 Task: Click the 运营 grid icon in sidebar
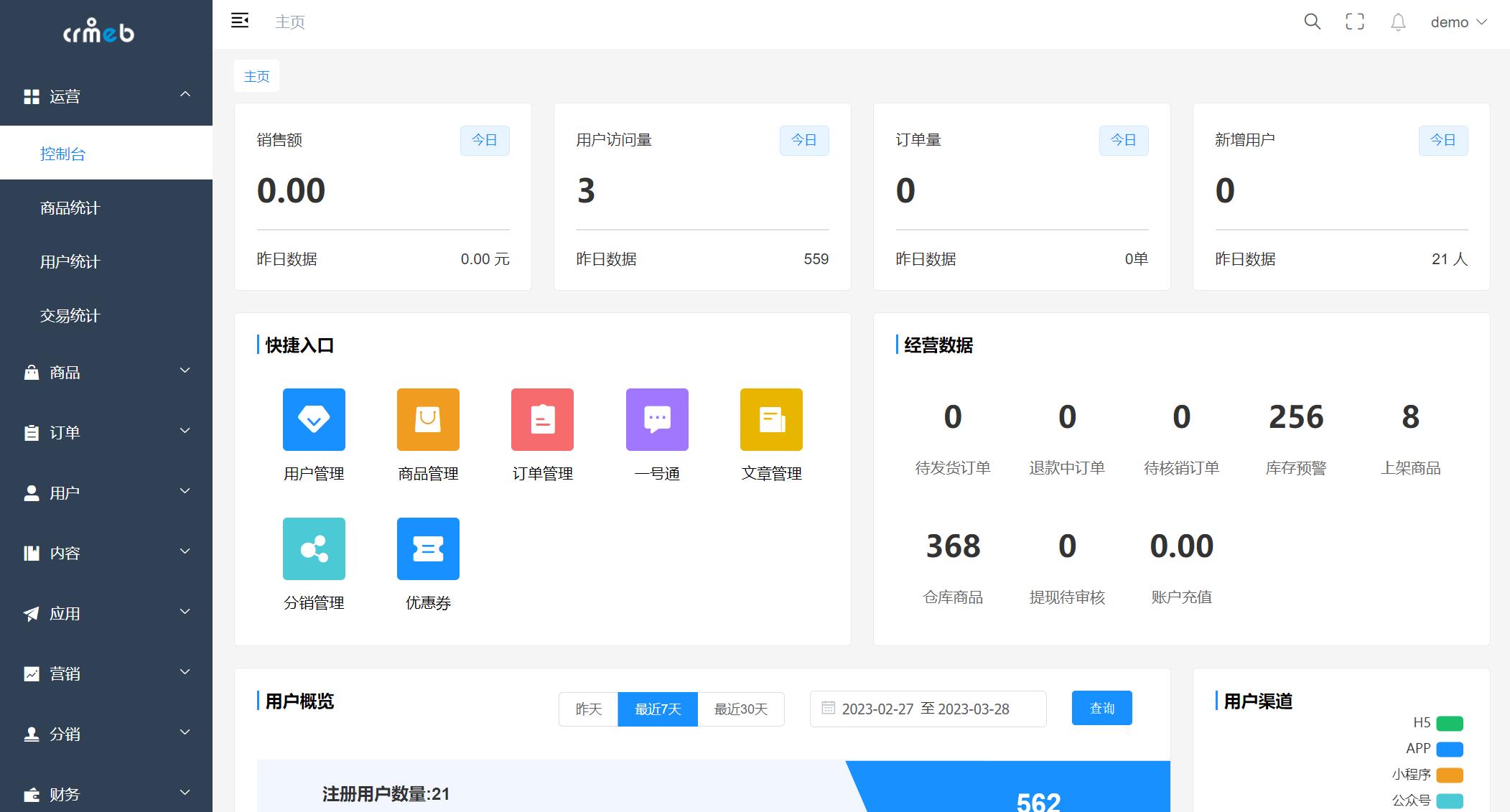[32, 96]
